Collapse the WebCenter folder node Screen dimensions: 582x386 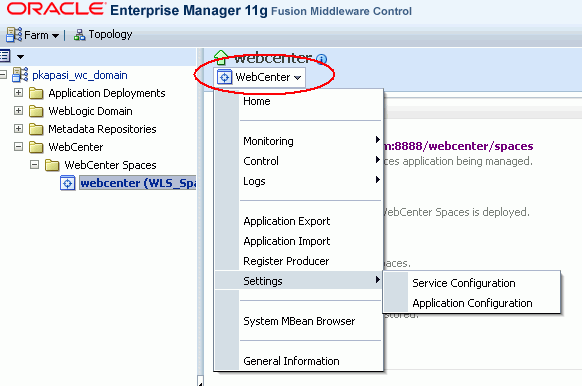(18, 147)
